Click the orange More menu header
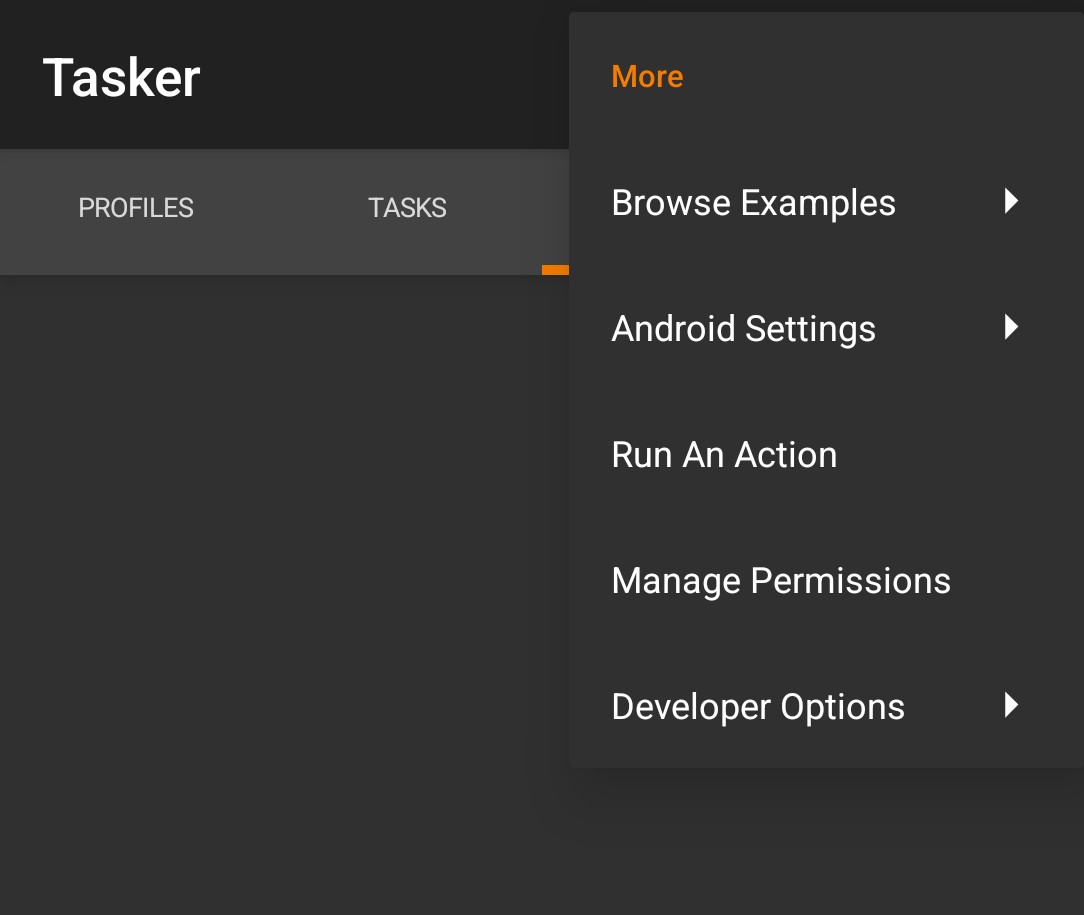This screenshot has width=1084, height=915. point(647,77)
